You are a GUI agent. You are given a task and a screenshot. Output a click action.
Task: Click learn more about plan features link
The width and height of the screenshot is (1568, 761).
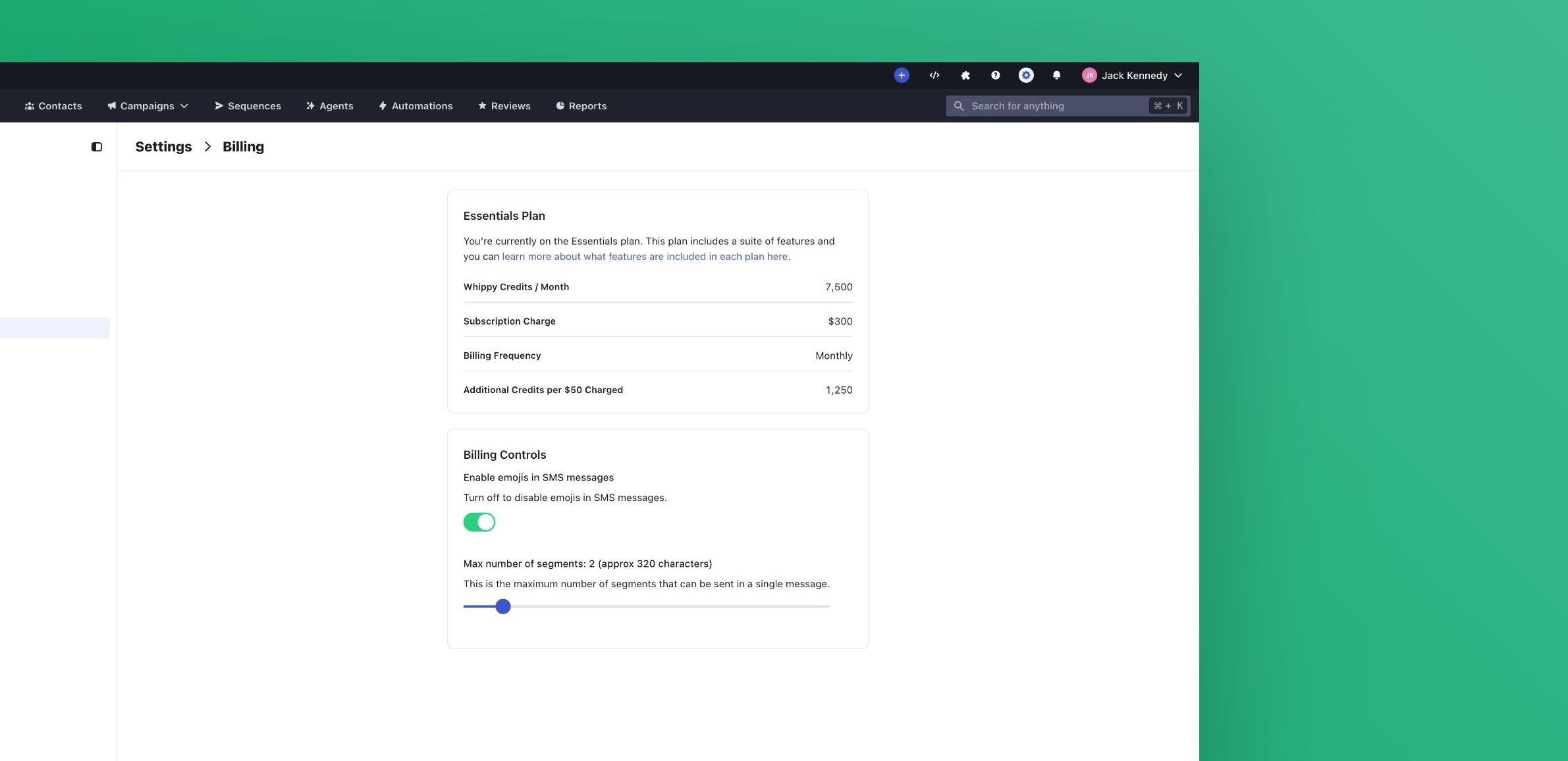coord(644,256)
